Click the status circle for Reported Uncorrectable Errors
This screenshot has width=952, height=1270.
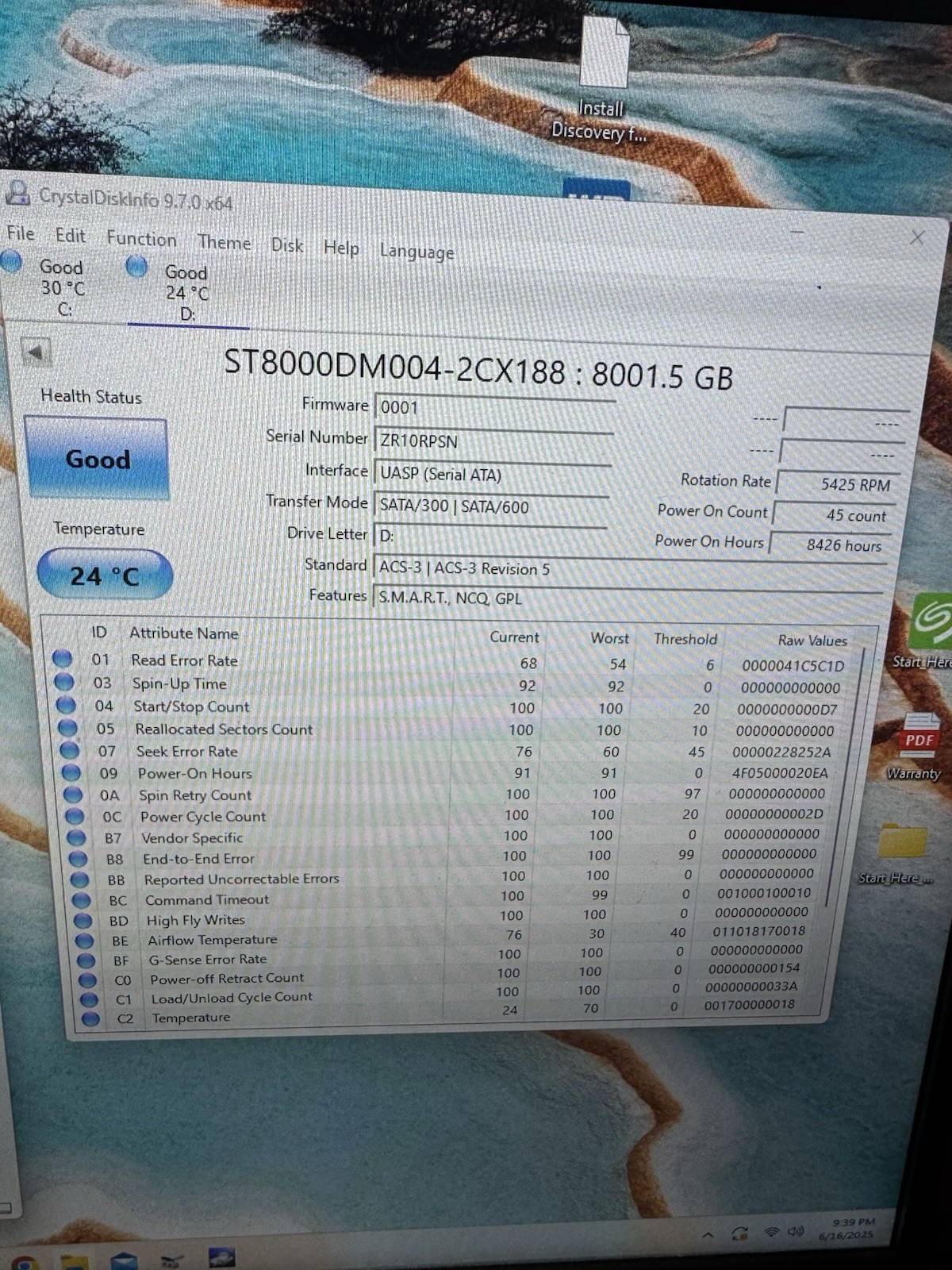point(79,879)
